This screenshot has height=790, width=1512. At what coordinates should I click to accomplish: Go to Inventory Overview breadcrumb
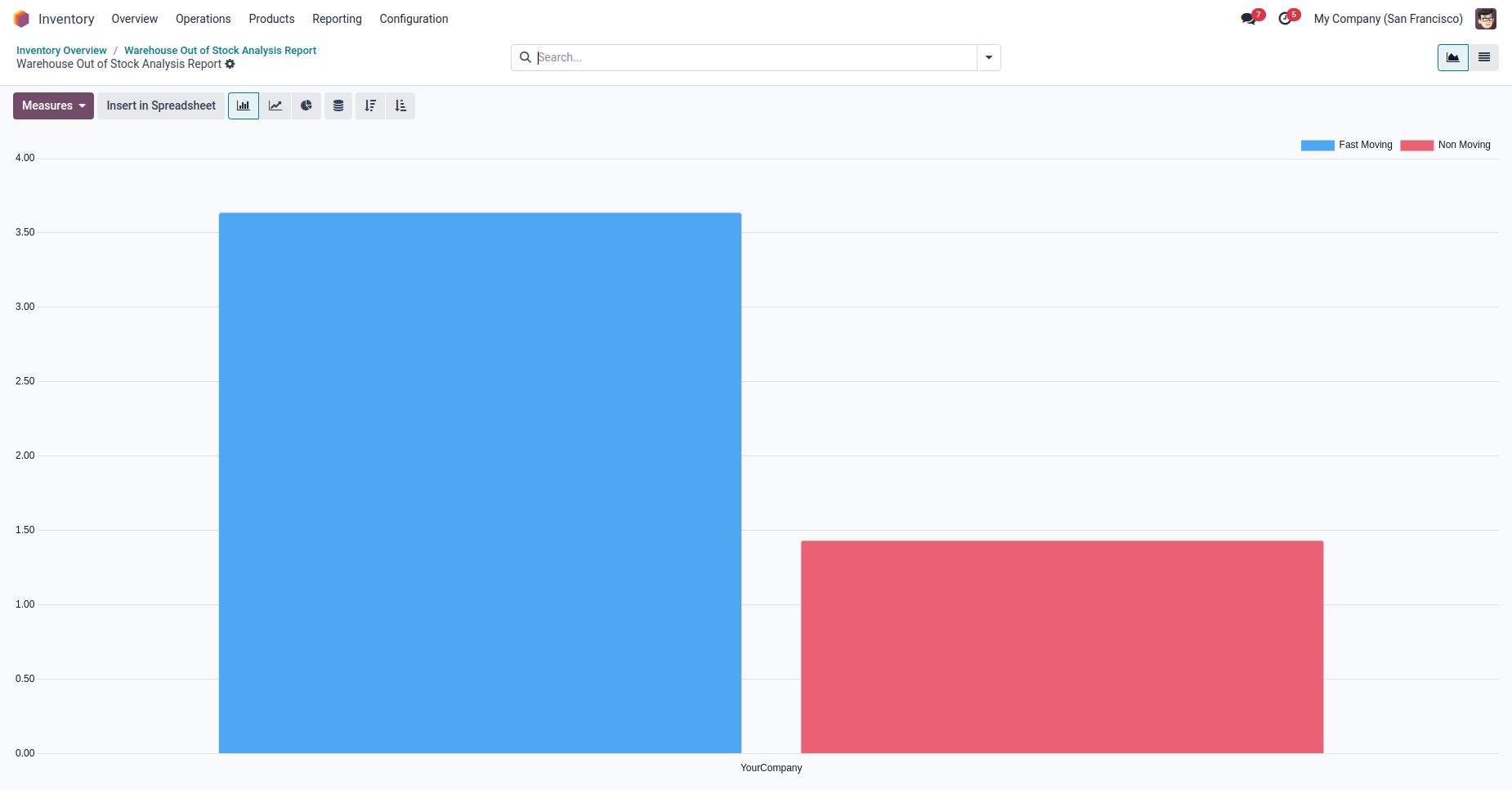pyautogui.click(x=61, y=51)
